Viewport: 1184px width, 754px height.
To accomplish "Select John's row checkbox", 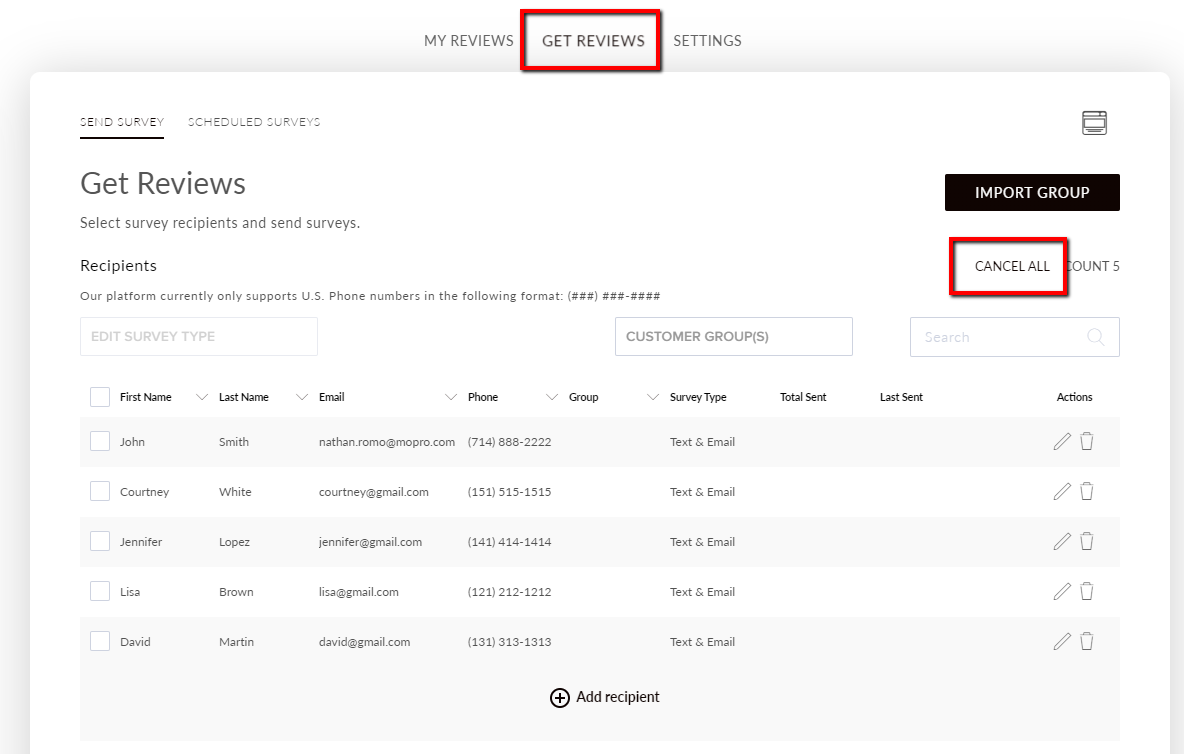I will (x=100, y=442).
